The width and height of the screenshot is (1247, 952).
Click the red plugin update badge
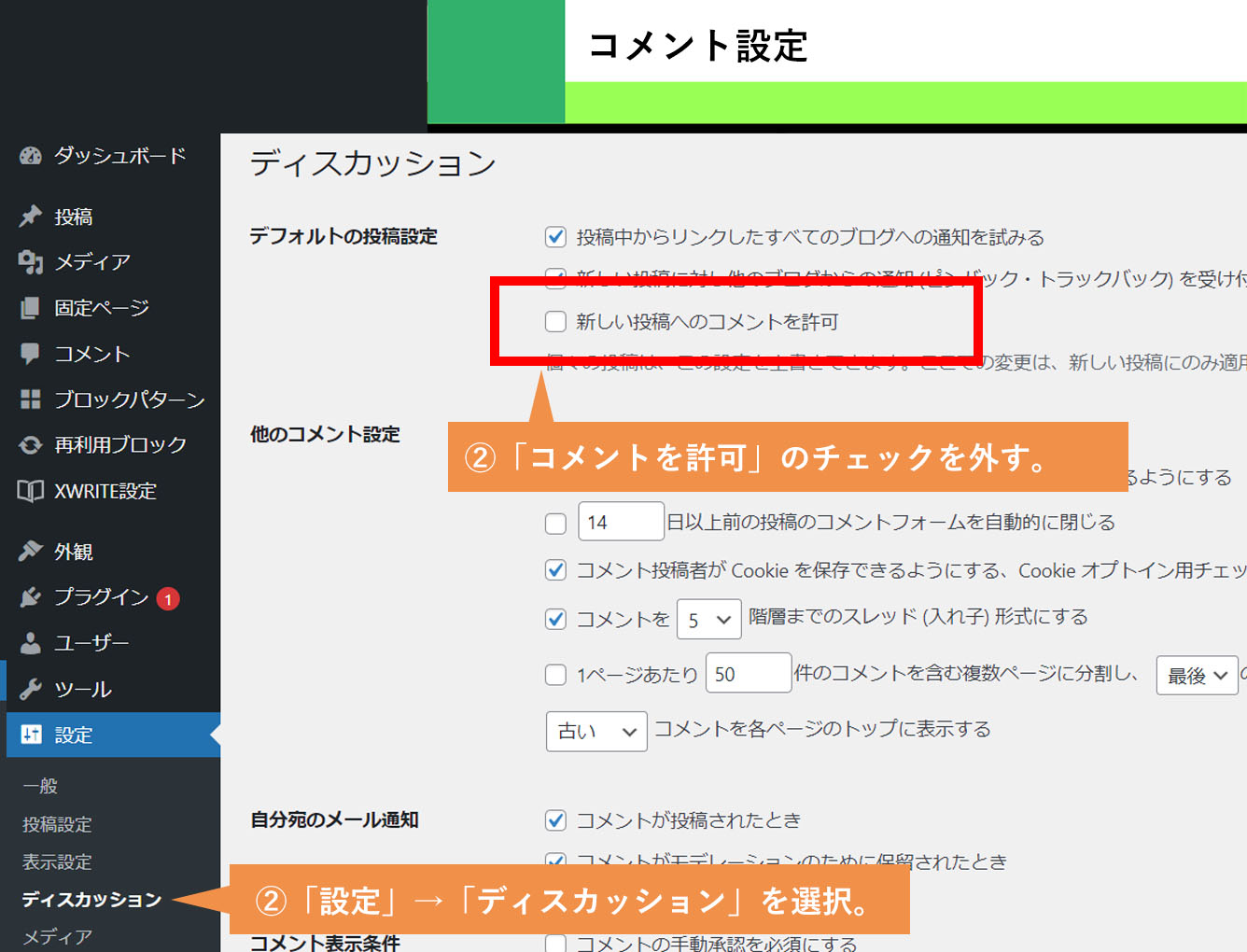pyautogui.click(x=168, y=599)
